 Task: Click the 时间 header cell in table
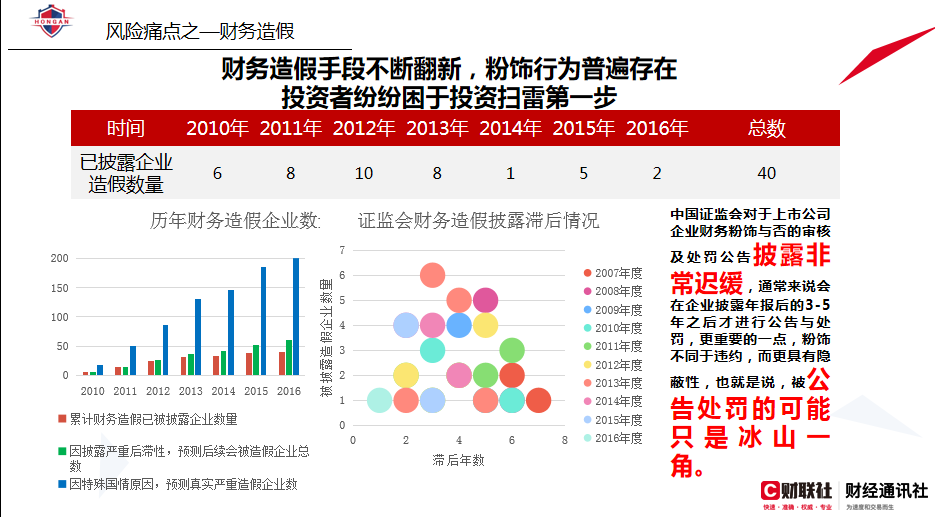[x=126, y=128]
